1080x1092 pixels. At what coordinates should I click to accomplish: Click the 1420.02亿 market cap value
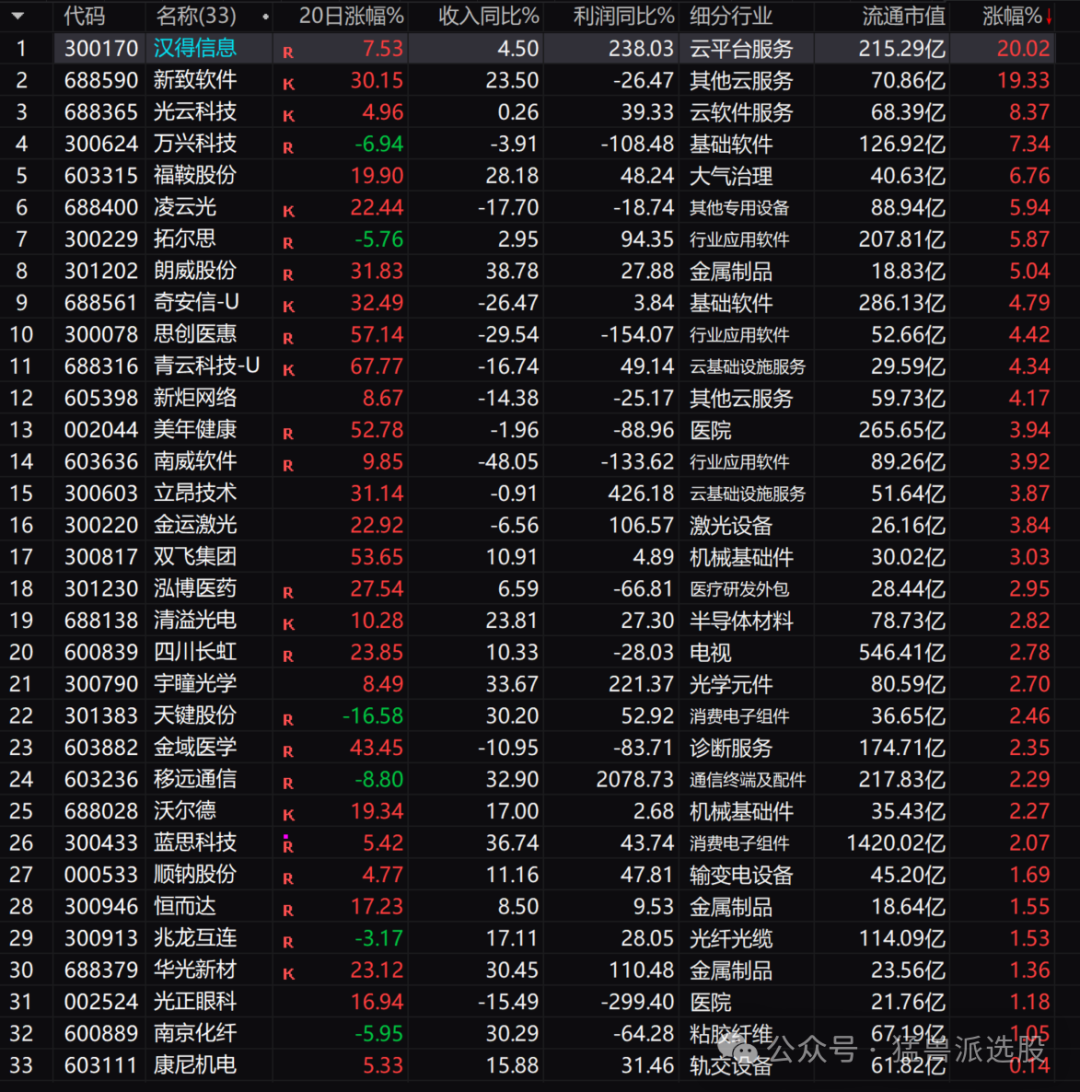tap(896, 843)
